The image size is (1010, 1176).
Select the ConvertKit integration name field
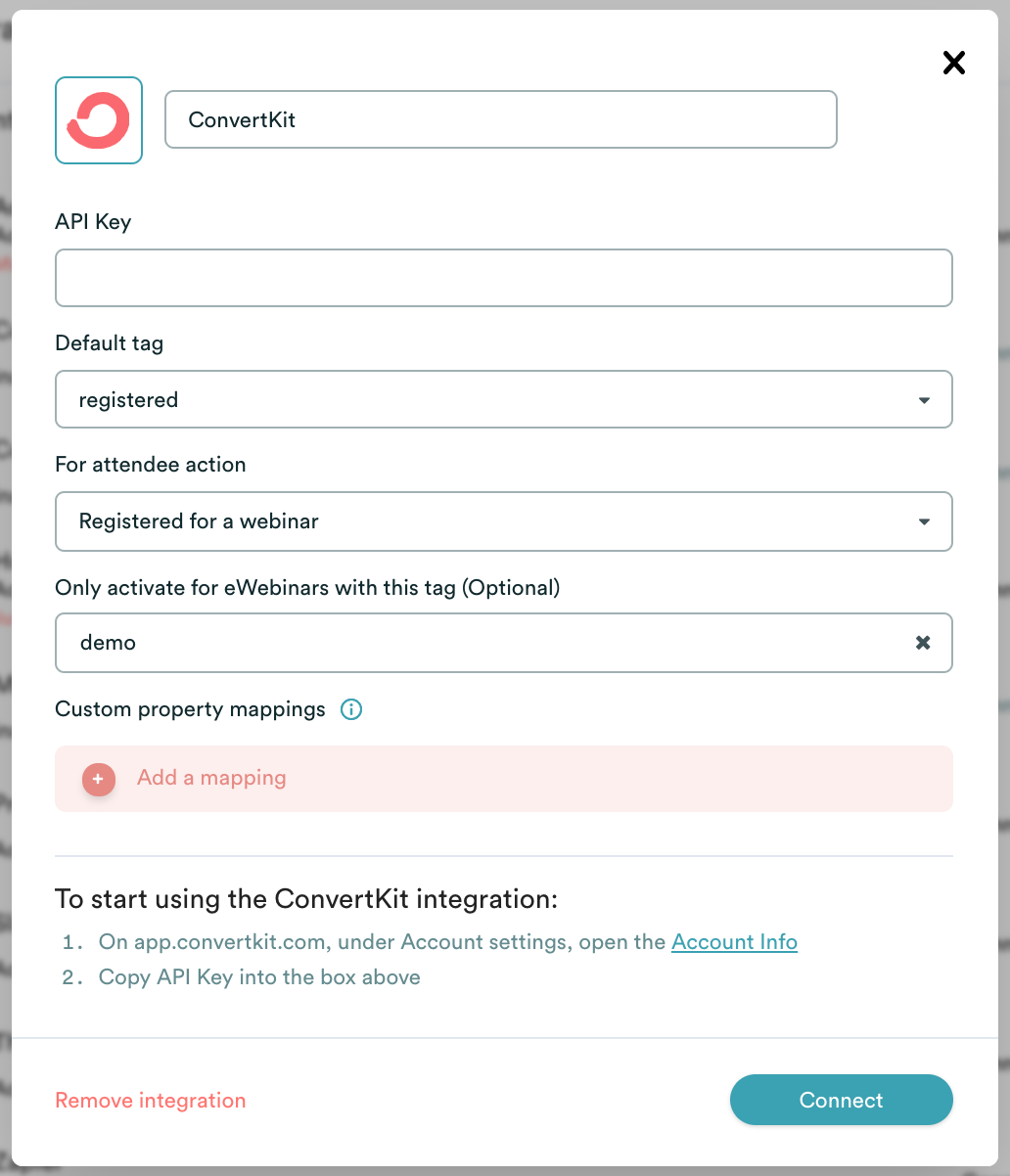(x=501, y=118)
